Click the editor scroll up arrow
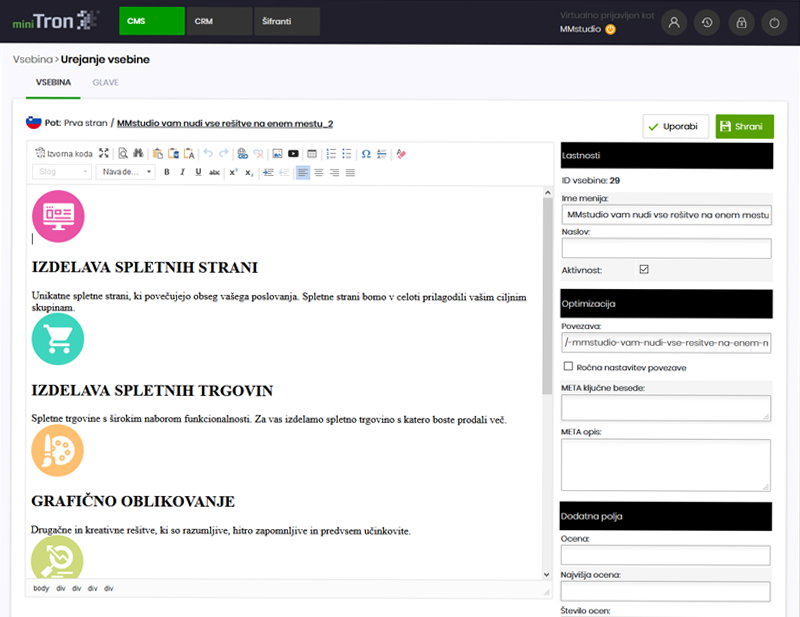800x617 pixels. tap(547, 193)
